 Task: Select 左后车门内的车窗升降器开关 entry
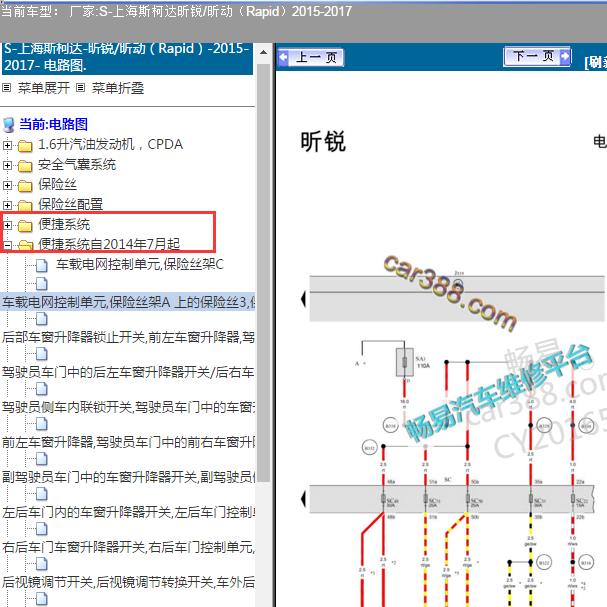[128, 512]
